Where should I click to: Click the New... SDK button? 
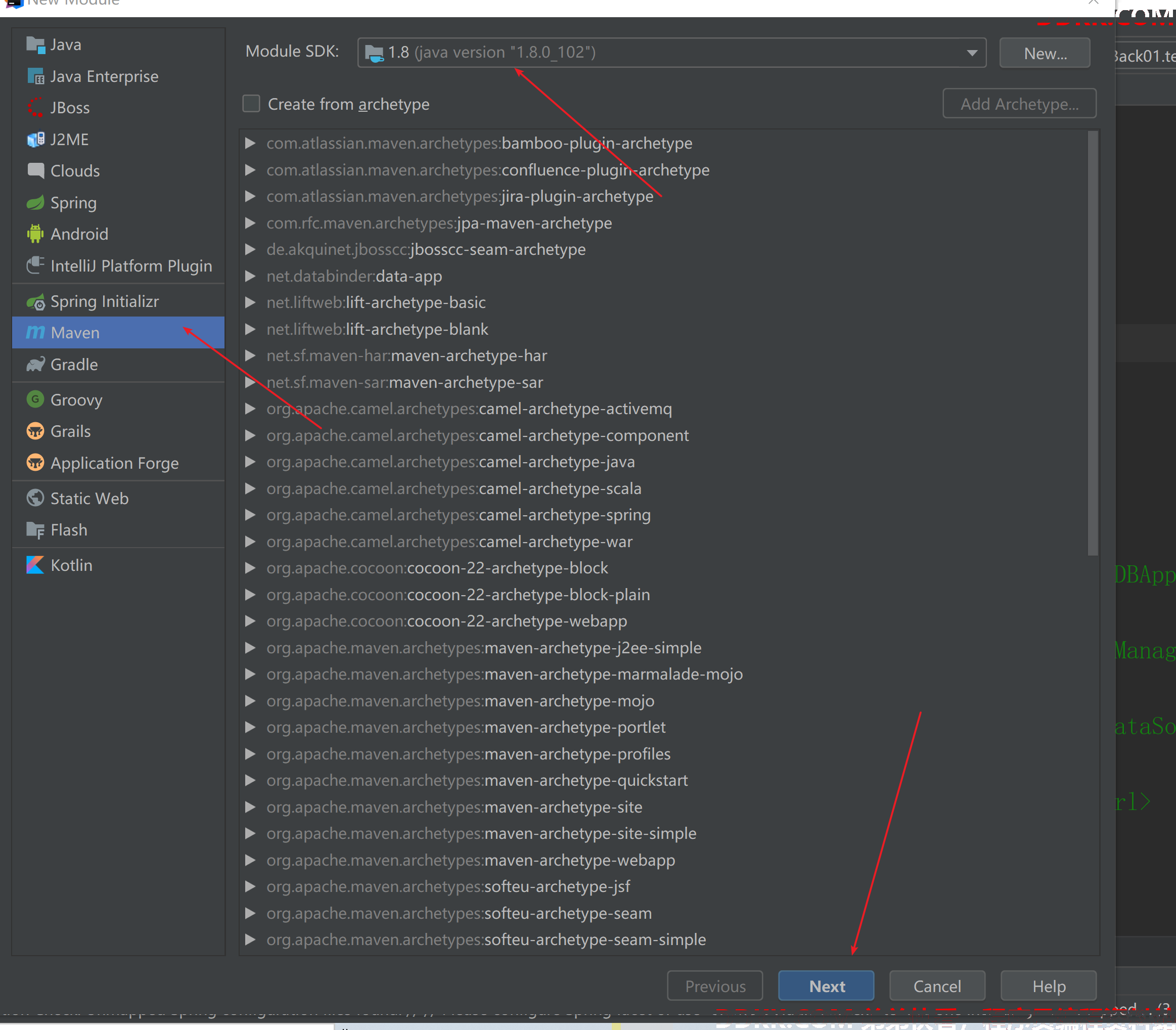click(1045, 54)
